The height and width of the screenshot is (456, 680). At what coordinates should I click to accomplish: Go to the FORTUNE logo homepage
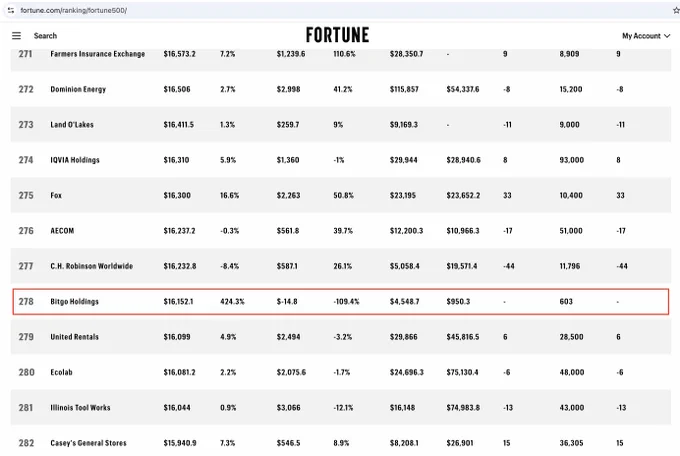pyautogui.click(x=337, y=35)
